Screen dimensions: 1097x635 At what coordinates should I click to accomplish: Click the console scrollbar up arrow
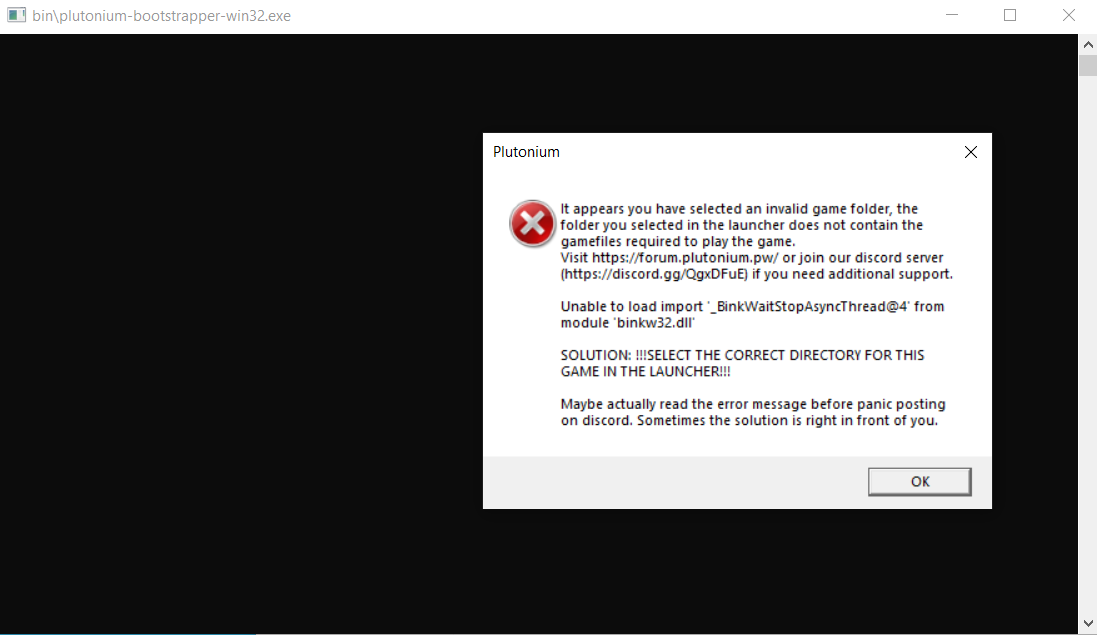click(1088, 45)
